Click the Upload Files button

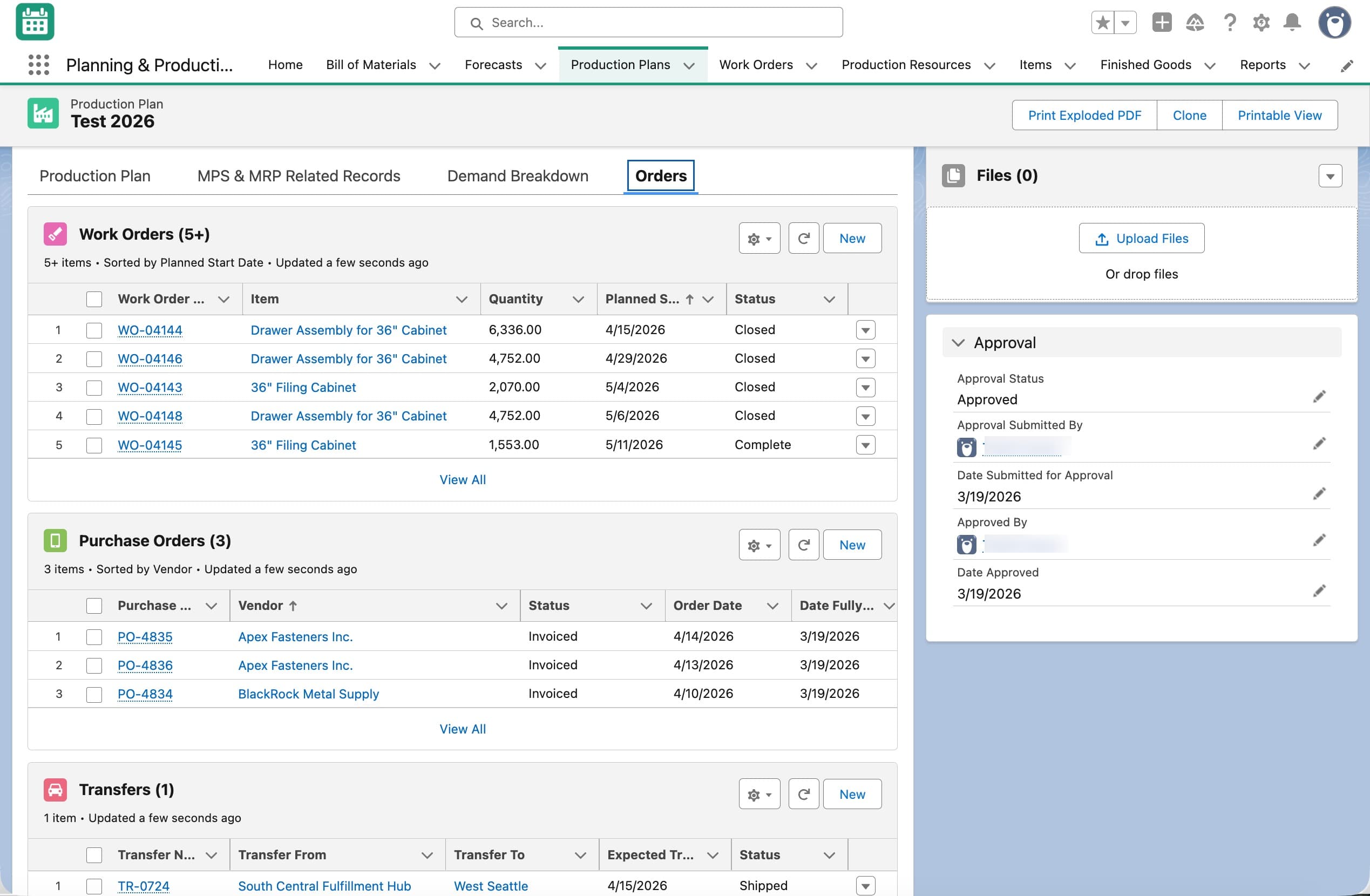coord(1142,238)
